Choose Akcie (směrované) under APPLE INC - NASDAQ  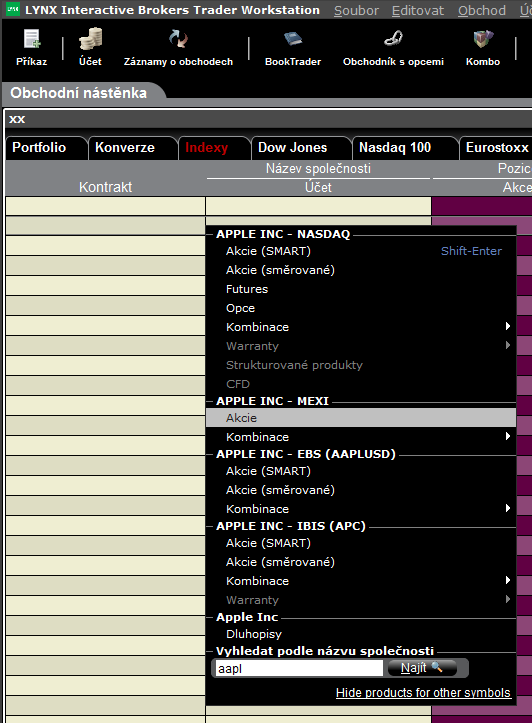coord(361,270)
